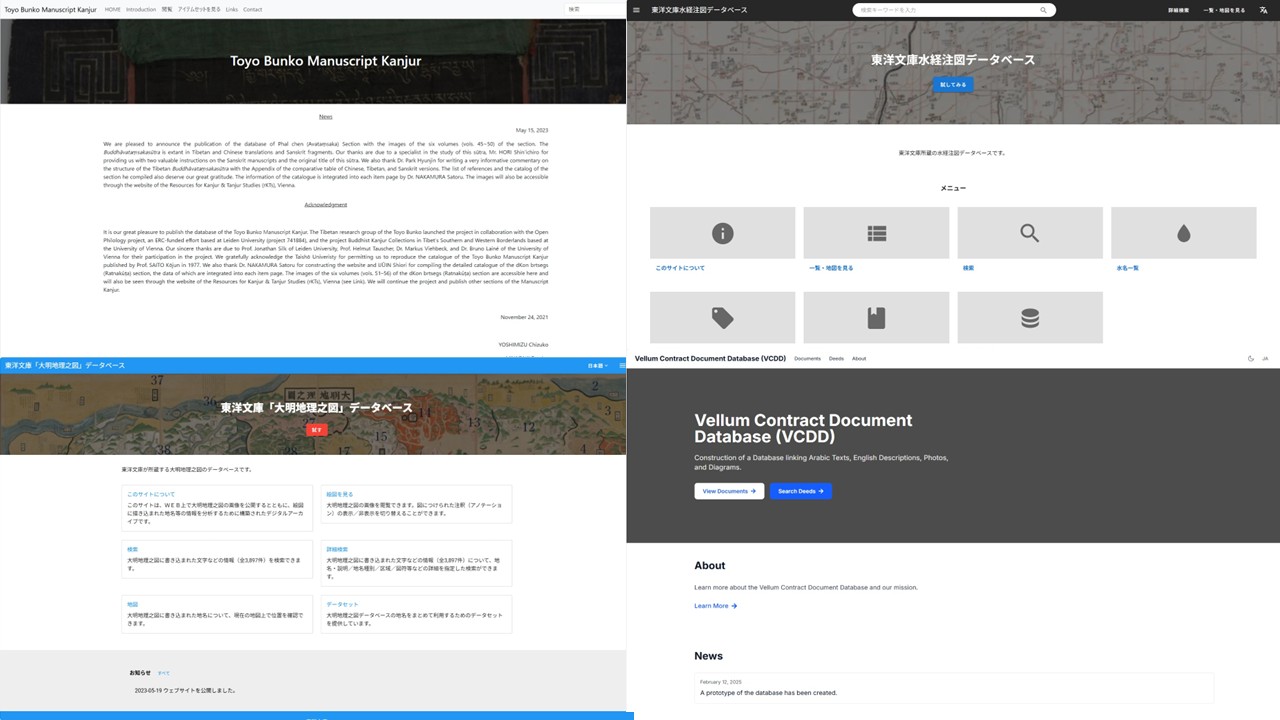Screen dimensions: 1280x720
Task: Click the translate language icon in 水経注図 header
Action: click(1263, 10)
